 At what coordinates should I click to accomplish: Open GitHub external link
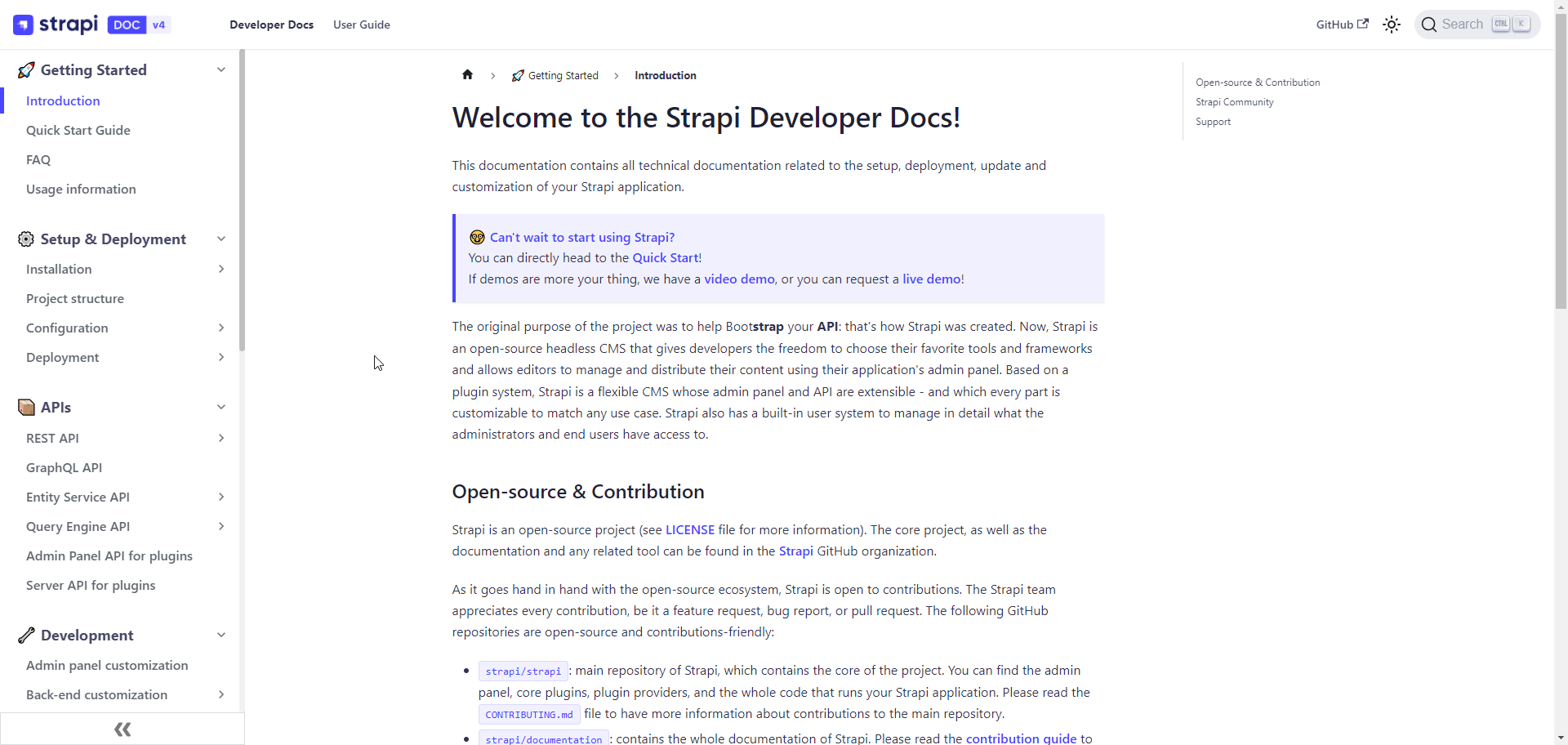(x=1341, y=25)
